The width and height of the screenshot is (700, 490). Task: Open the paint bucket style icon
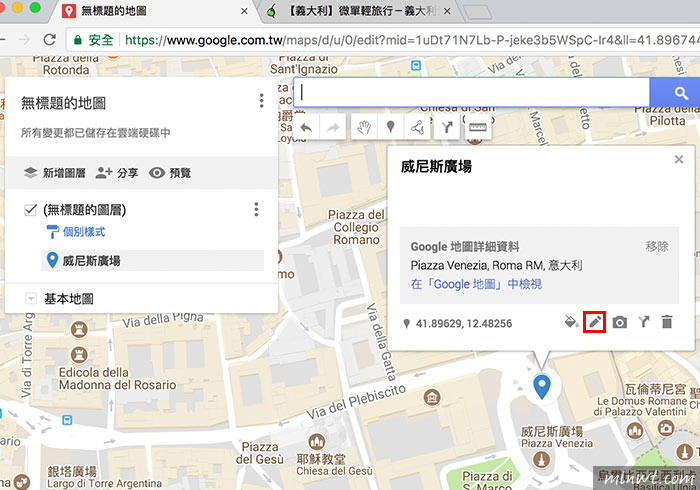[x=571, y=322]
